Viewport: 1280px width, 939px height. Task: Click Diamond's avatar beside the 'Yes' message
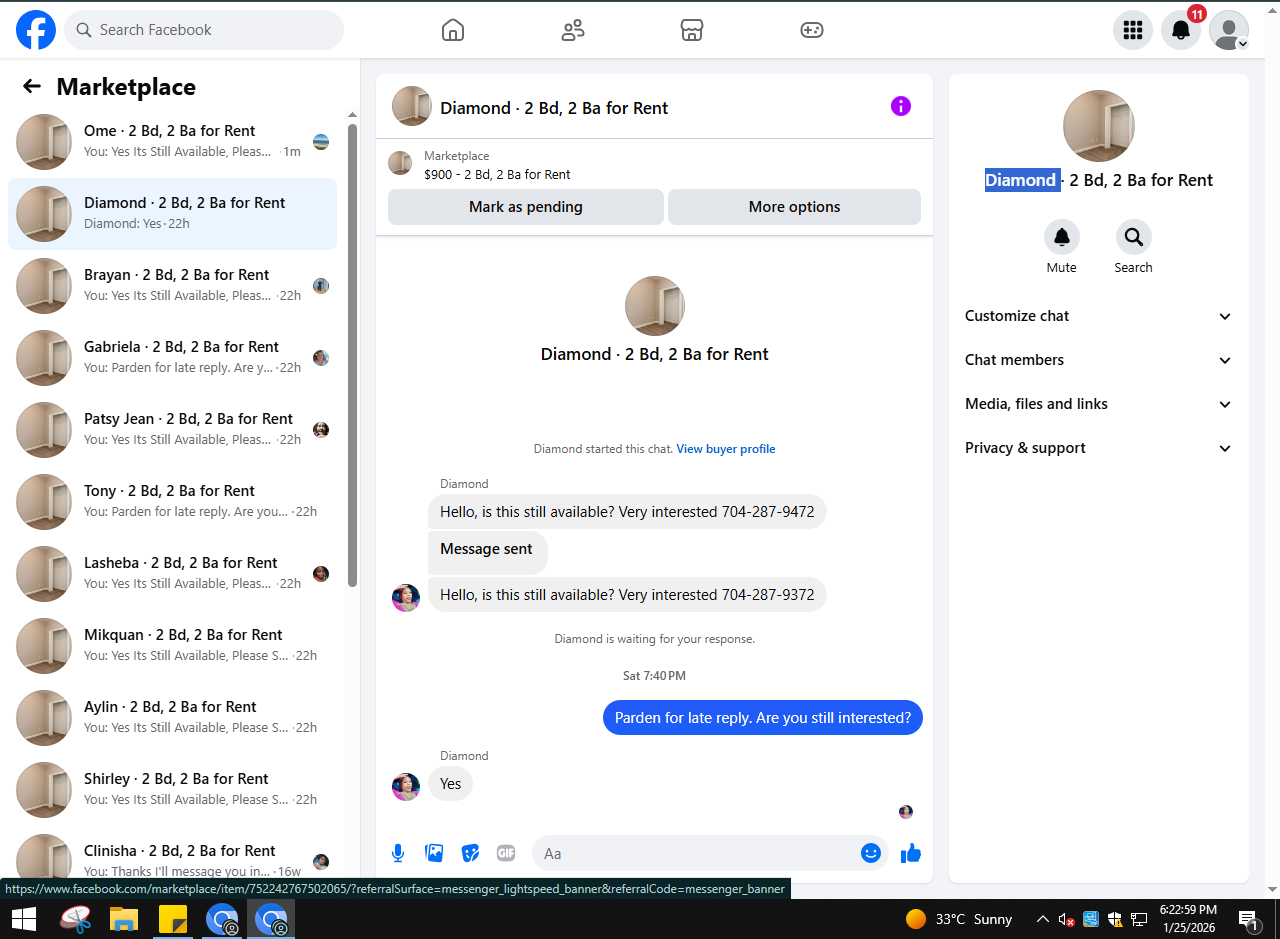tap(406, 787)
